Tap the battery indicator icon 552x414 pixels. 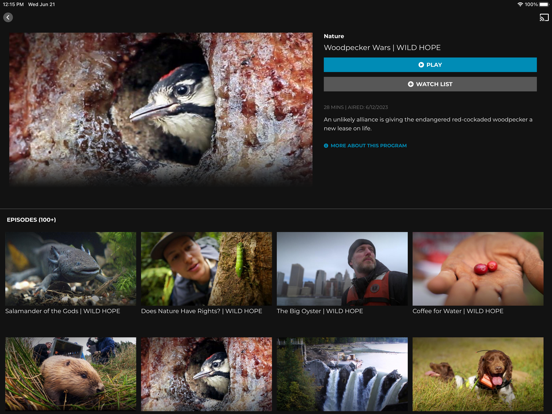544,4
